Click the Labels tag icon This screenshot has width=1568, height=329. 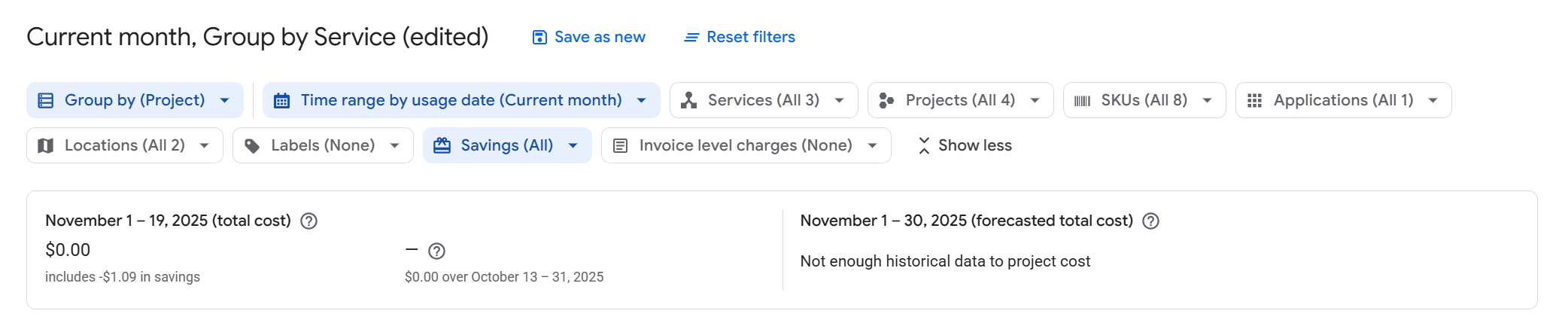(x=252, y=145)
